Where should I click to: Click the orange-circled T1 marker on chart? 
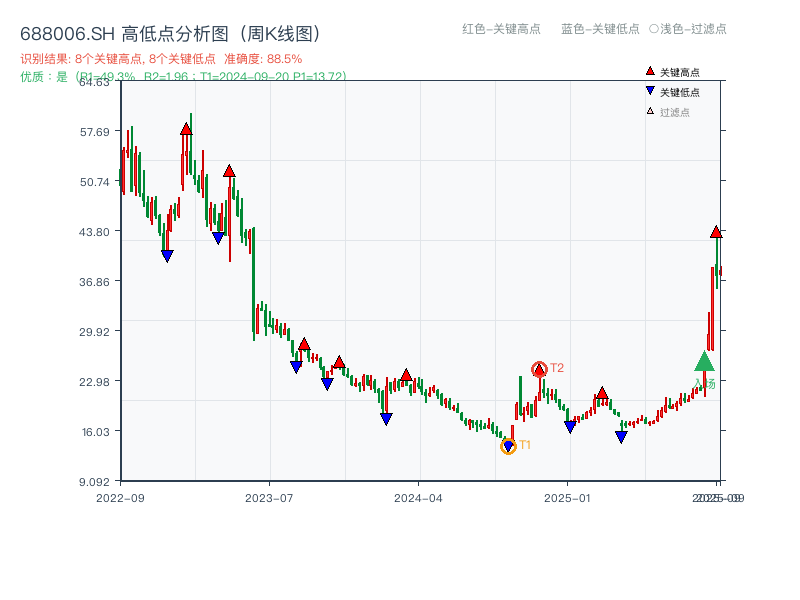coord(508,444)
